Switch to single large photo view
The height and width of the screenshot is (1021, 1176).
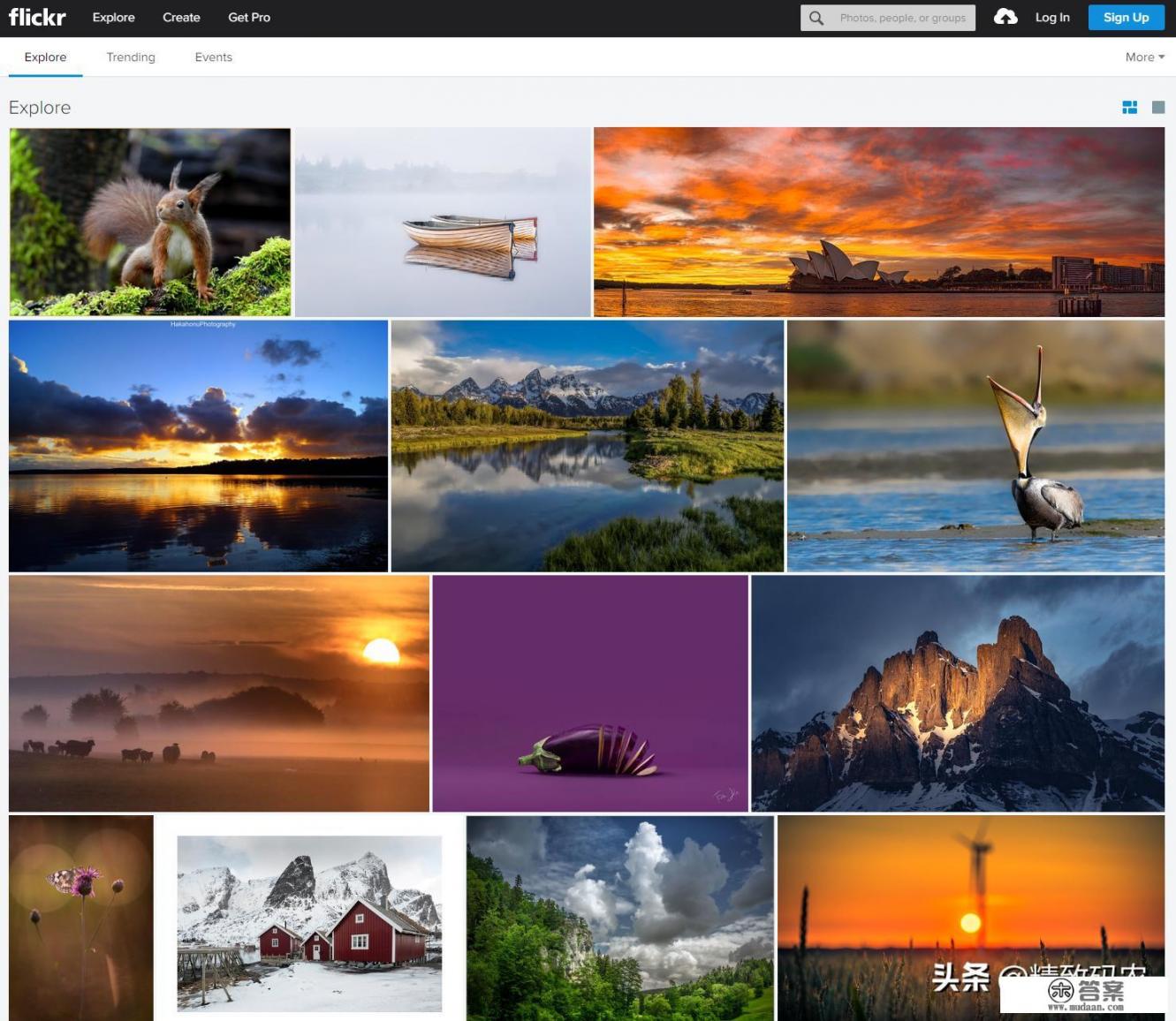pos(1158,108)
